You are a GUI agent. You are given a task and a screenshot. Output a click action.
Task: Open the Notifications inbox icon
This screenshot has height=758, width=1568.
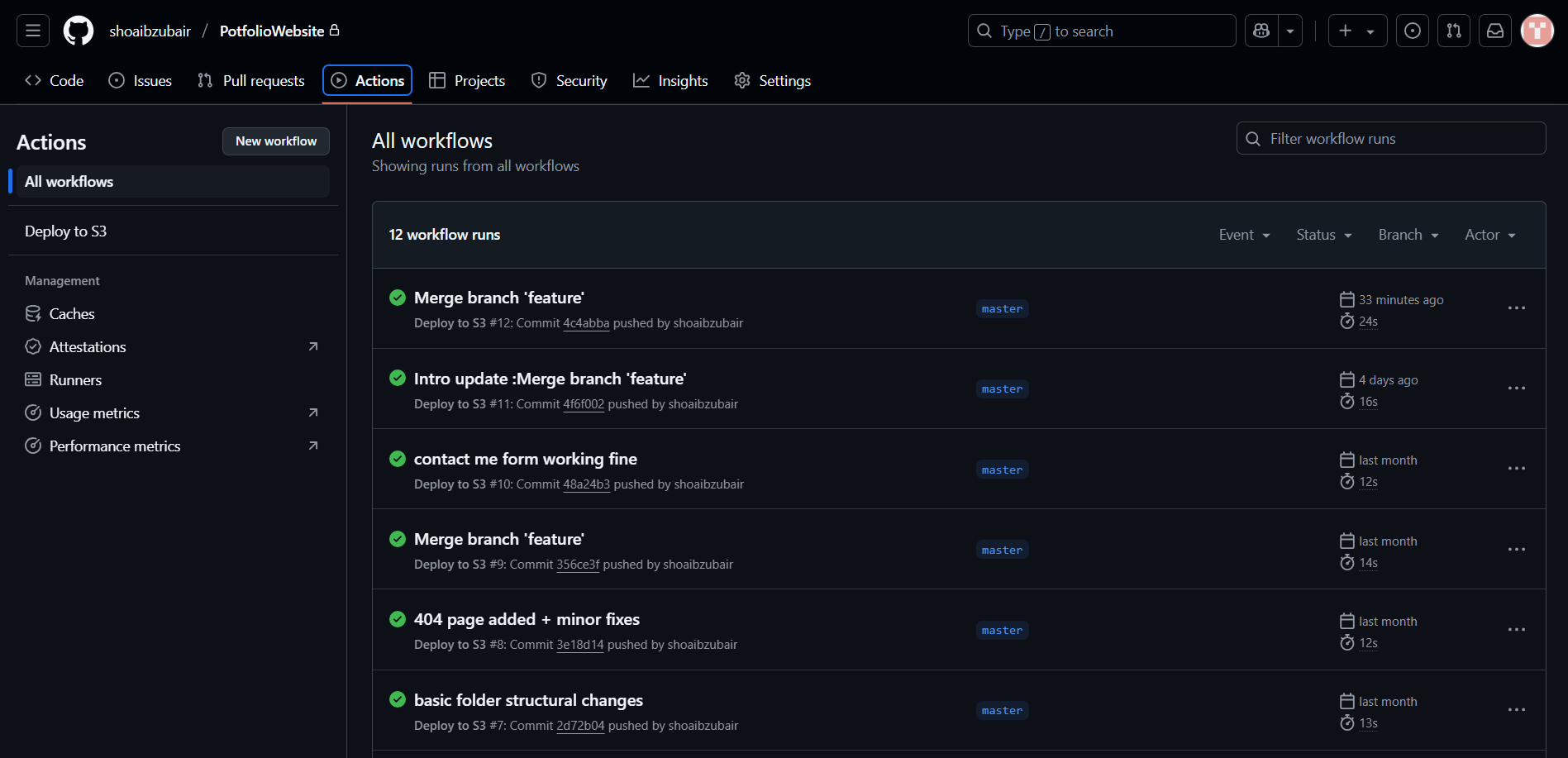tap(1495, 31)
